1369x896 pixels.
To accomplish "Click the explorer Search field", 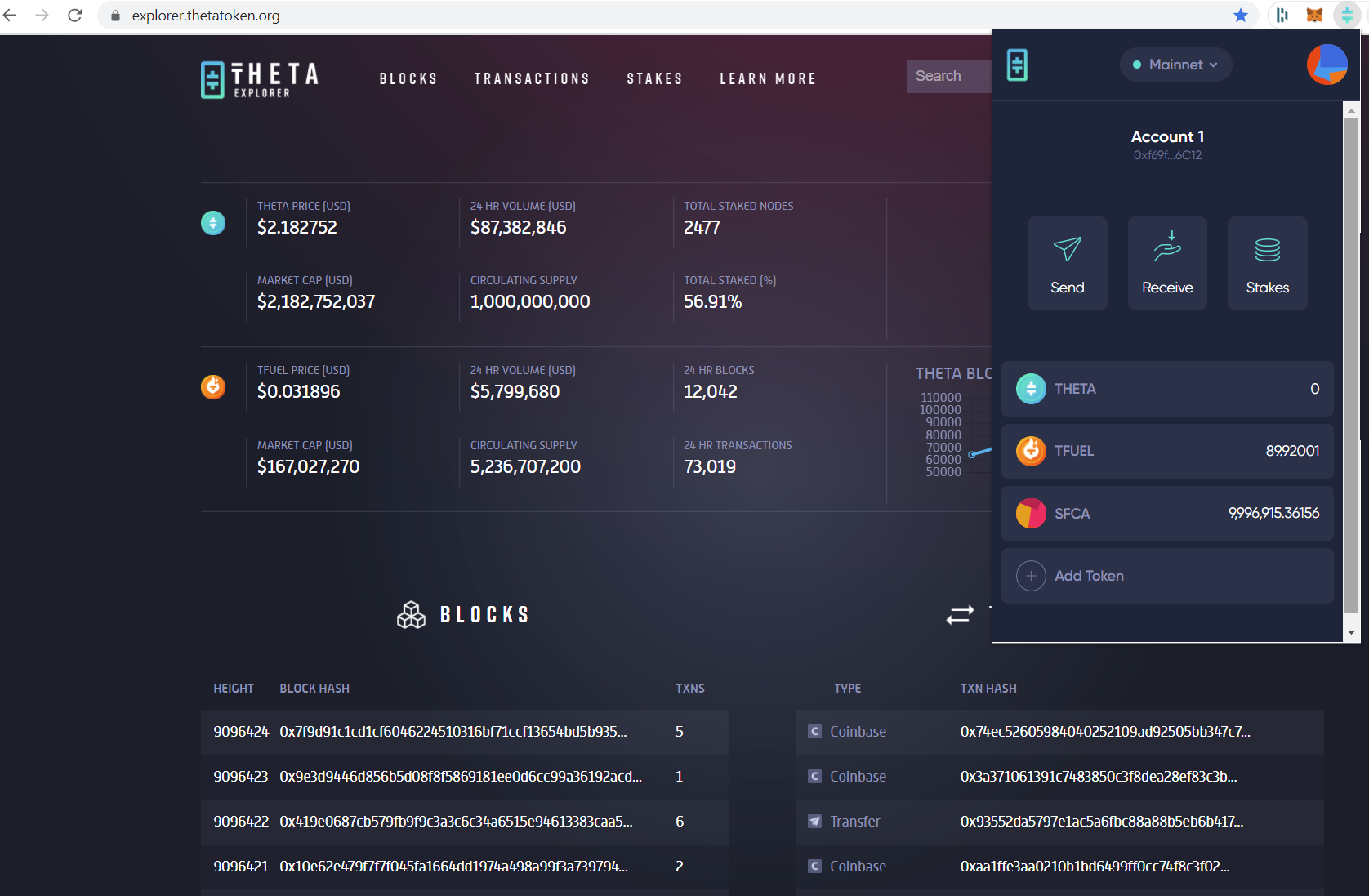I will coord(949,76).
